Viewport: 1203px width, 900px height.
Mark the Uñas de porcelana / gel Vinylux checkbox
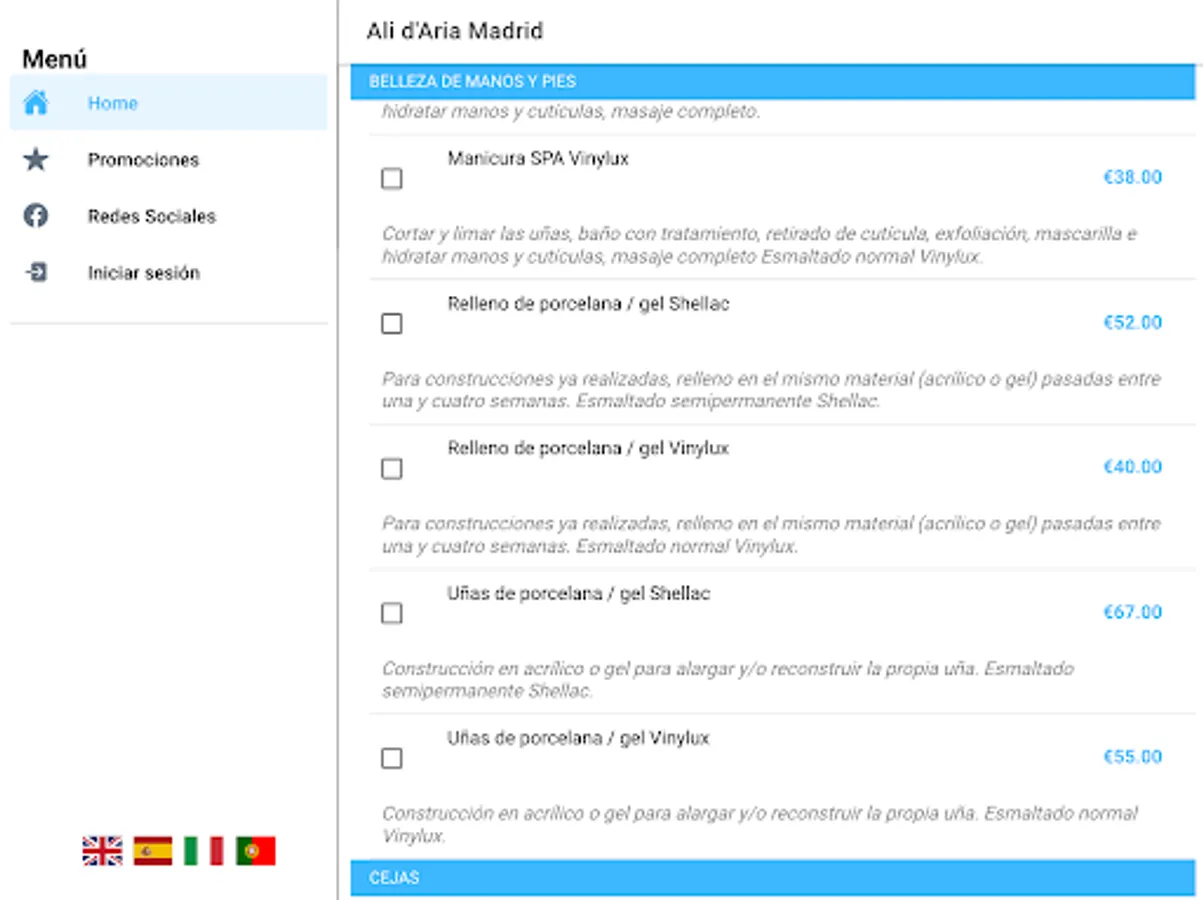[x=392, y=758]
